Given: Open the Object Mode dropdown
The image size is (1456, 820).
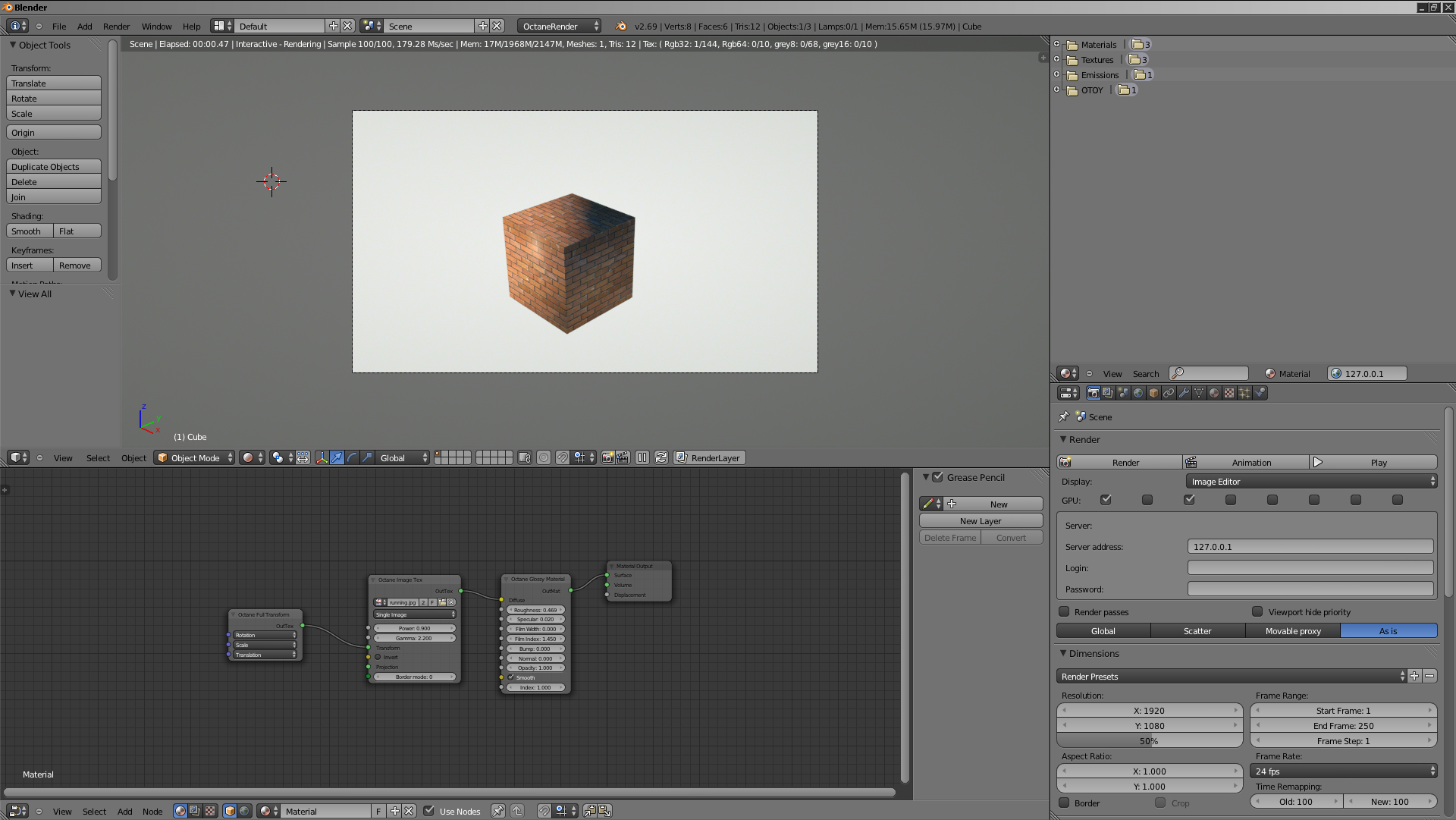Looking at the screenshot, I should pos(194,457).
